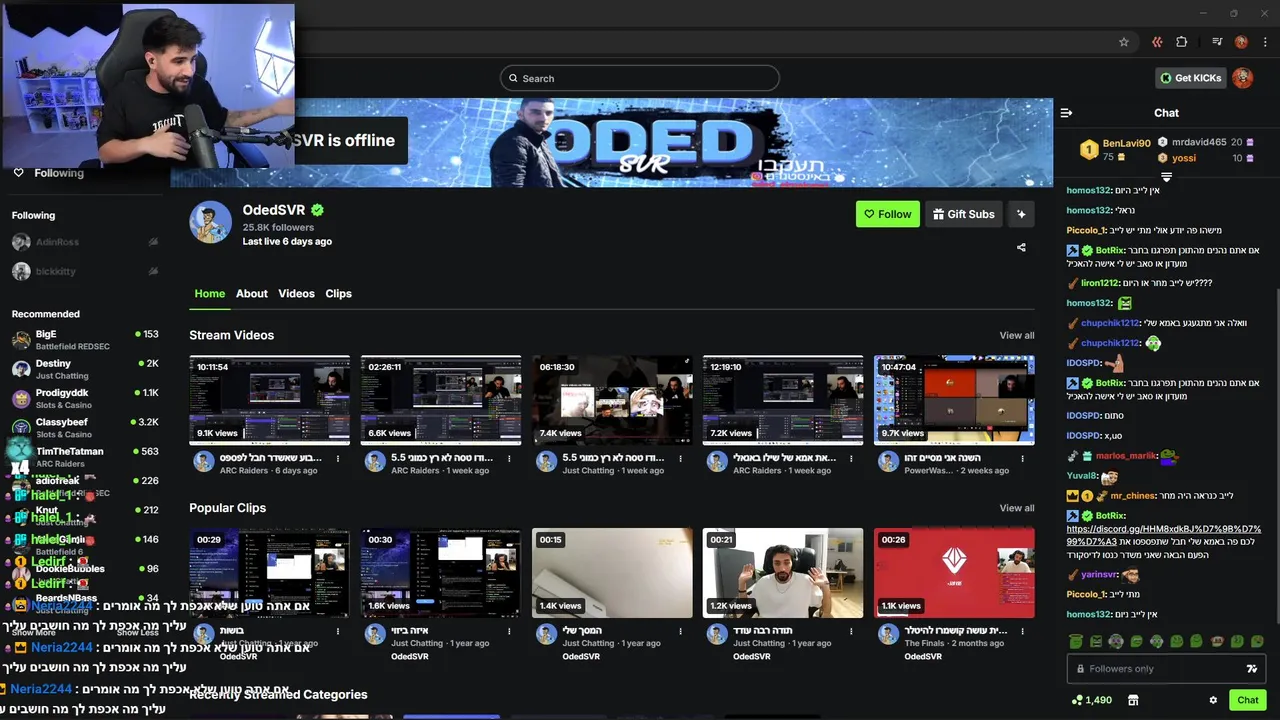Viewport: 1280px width, 720px height.
Task: View all Popular Clips
Action: pyautogui.click(x=1017, y=508)
